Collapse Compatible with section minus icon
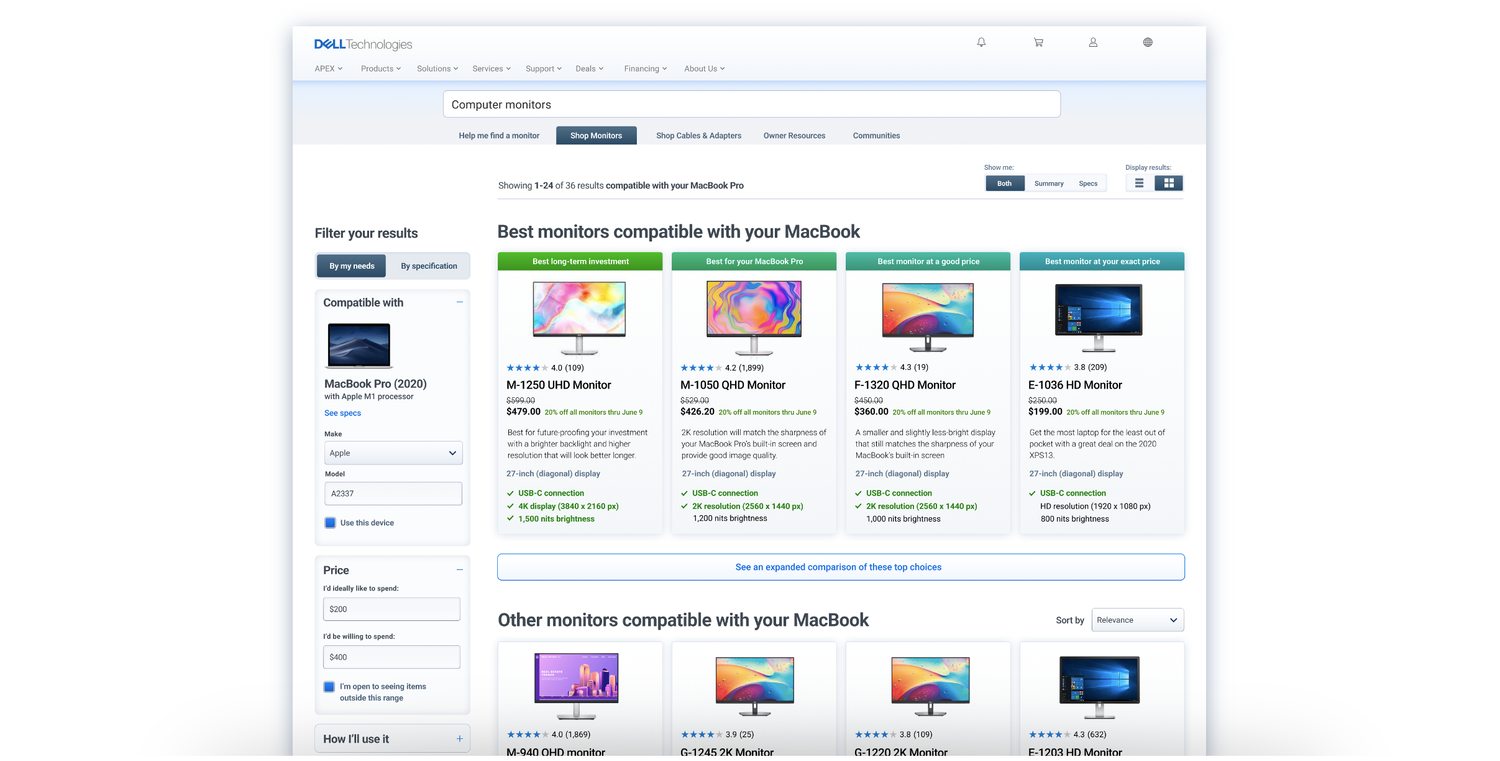1500x761 pixels. pos(460,302)
